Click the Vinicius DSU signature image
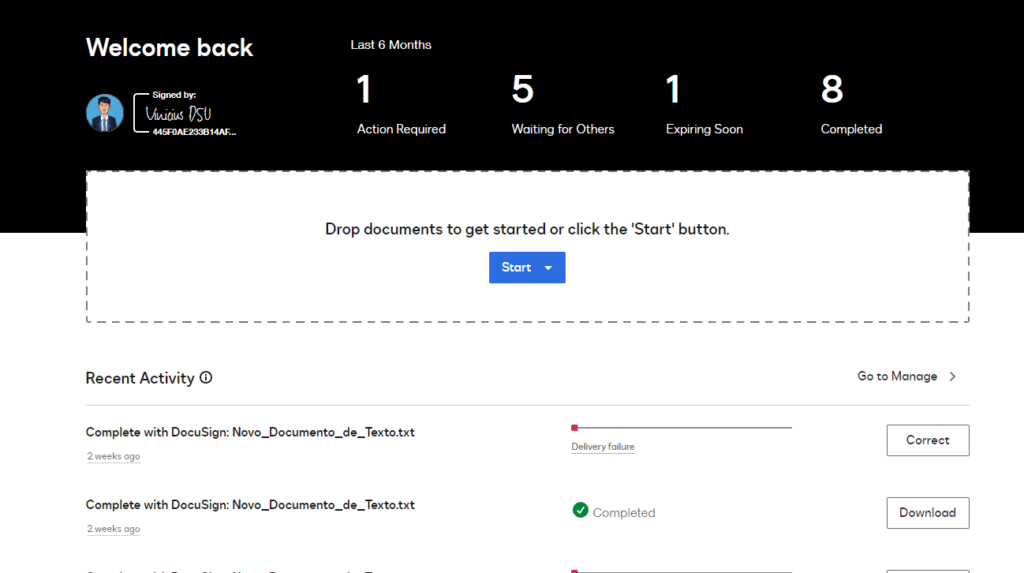The height and width of the screenshot is (573, 1024). (180, 113)
